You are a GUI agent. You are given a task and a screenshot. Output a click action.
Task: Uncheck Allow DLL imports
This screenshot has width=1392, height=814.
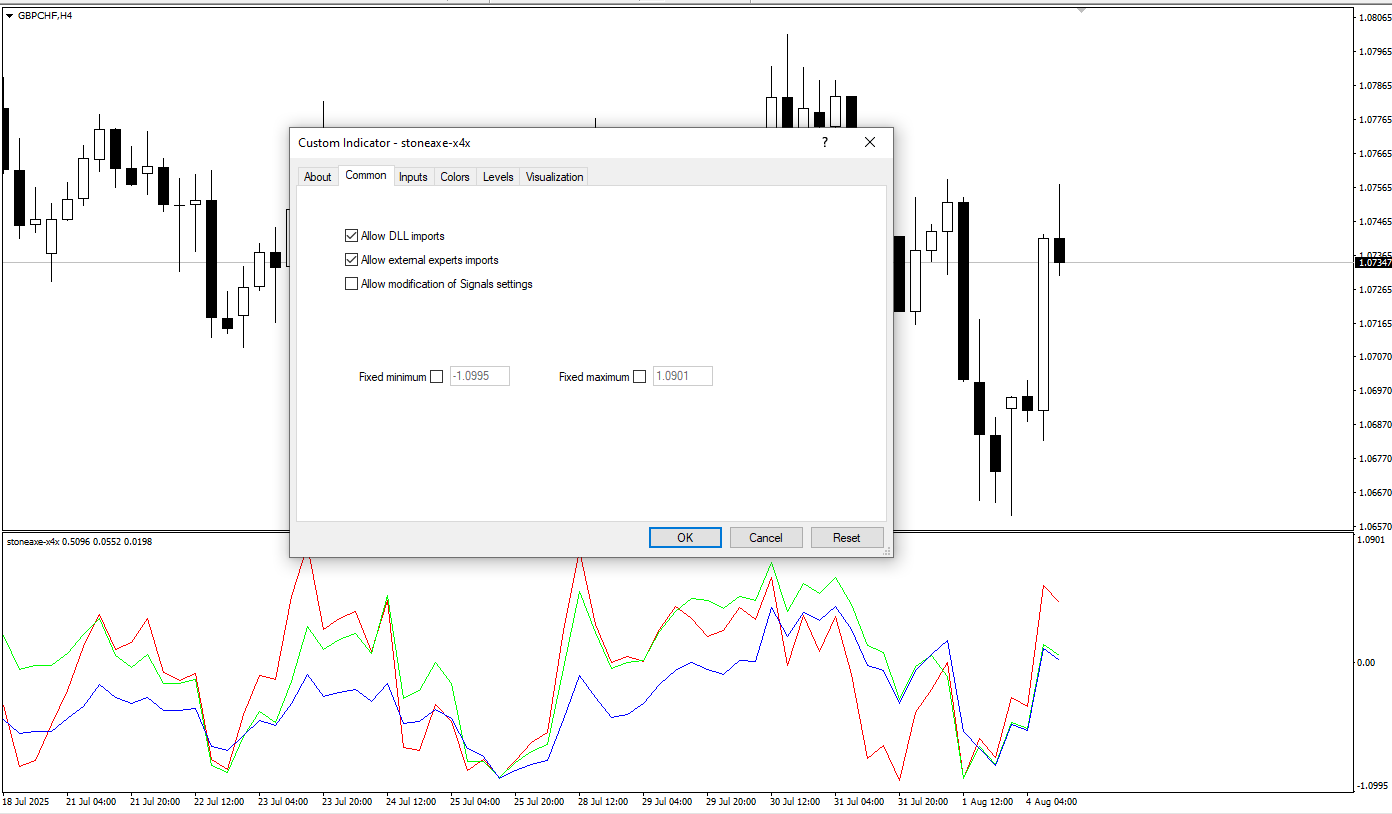(x=351, y=236)
